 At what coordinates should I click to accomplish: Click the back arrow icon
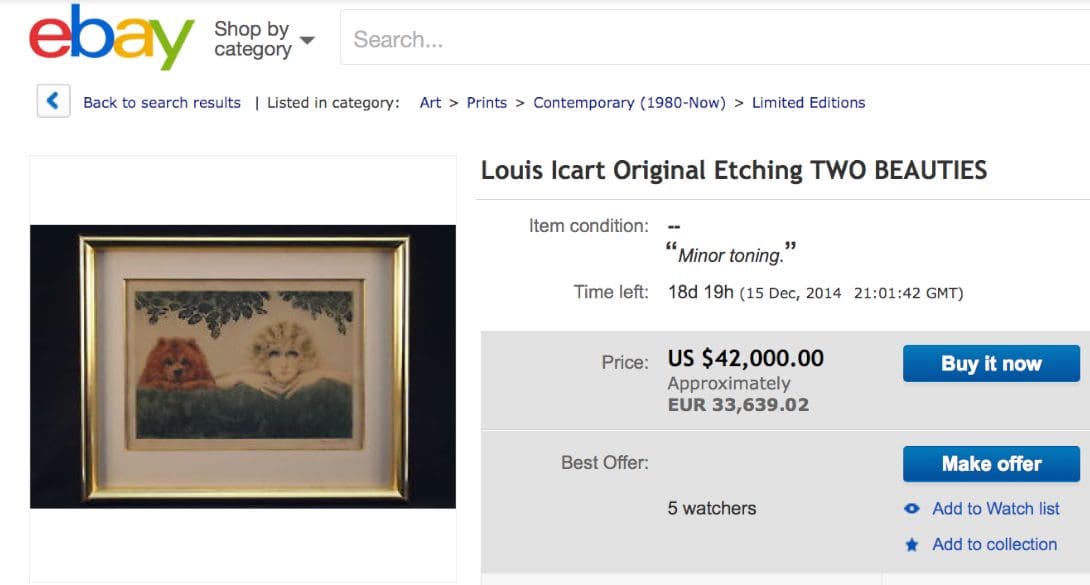(x=53, y=101)
